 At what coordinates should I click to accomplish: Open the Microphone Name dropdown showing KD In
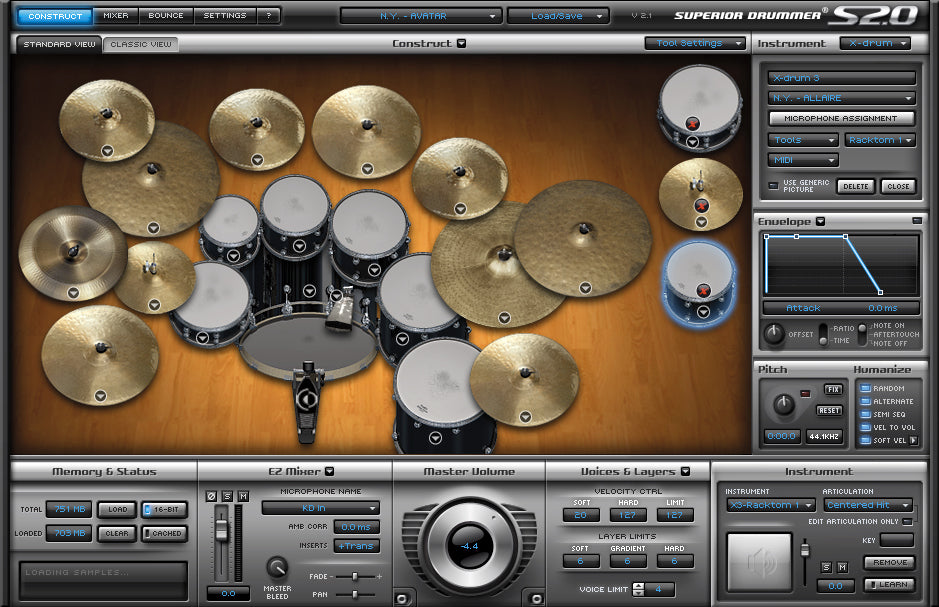coord(320,507)
